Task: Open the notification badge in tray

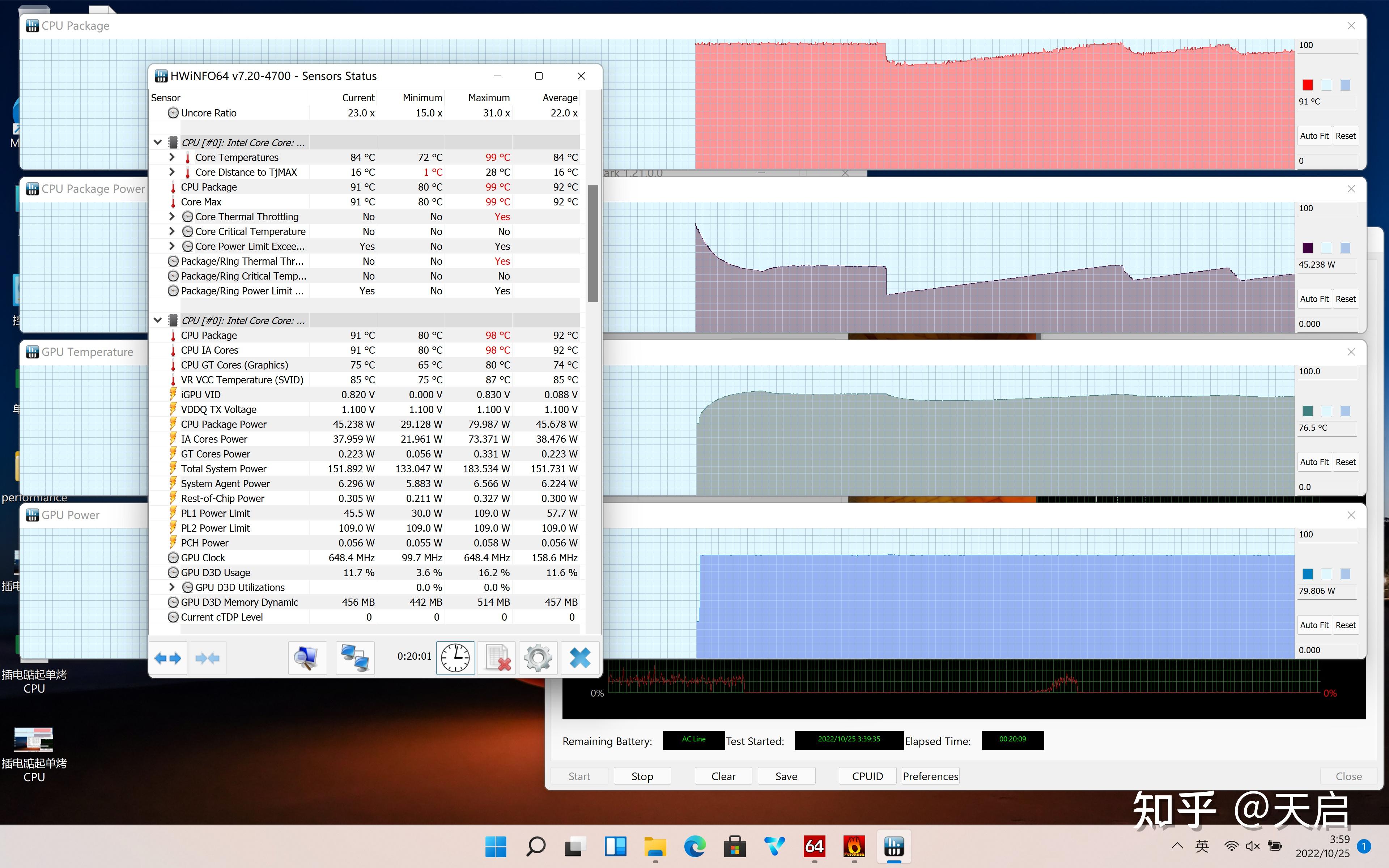Action: (x=1364, y=846)
